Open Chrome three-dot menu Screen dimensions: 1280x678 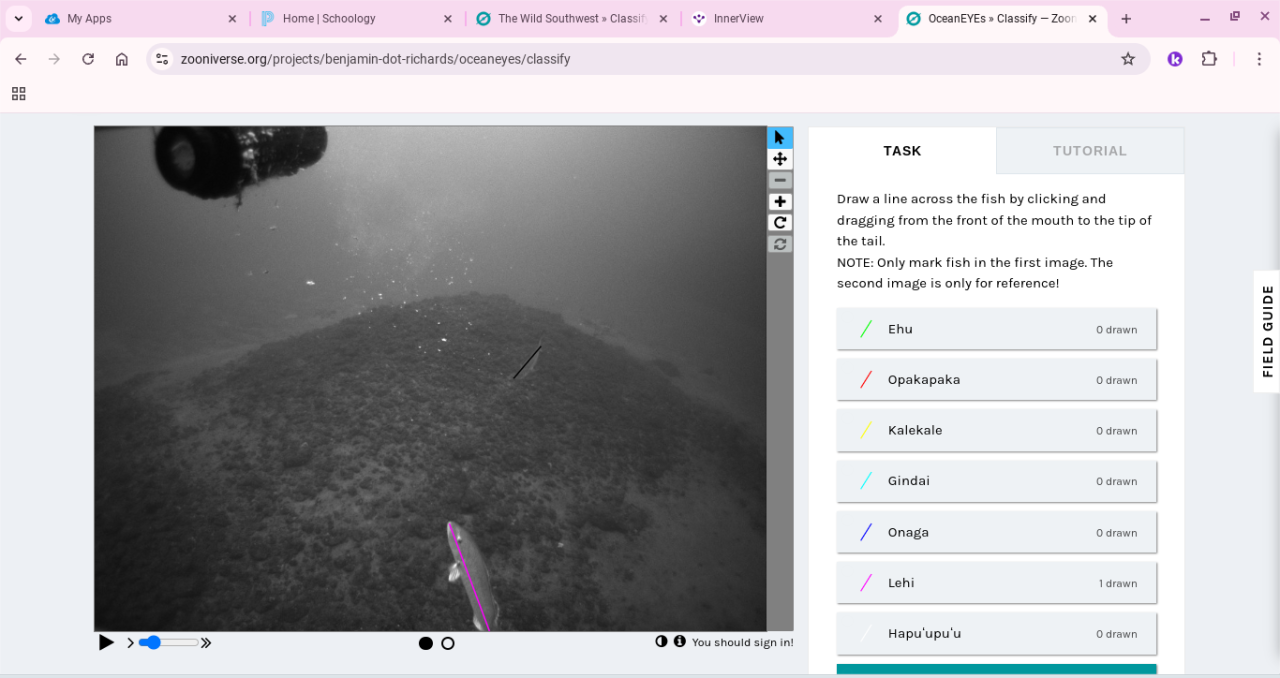pyautogui.click(x=1259, y=59)
